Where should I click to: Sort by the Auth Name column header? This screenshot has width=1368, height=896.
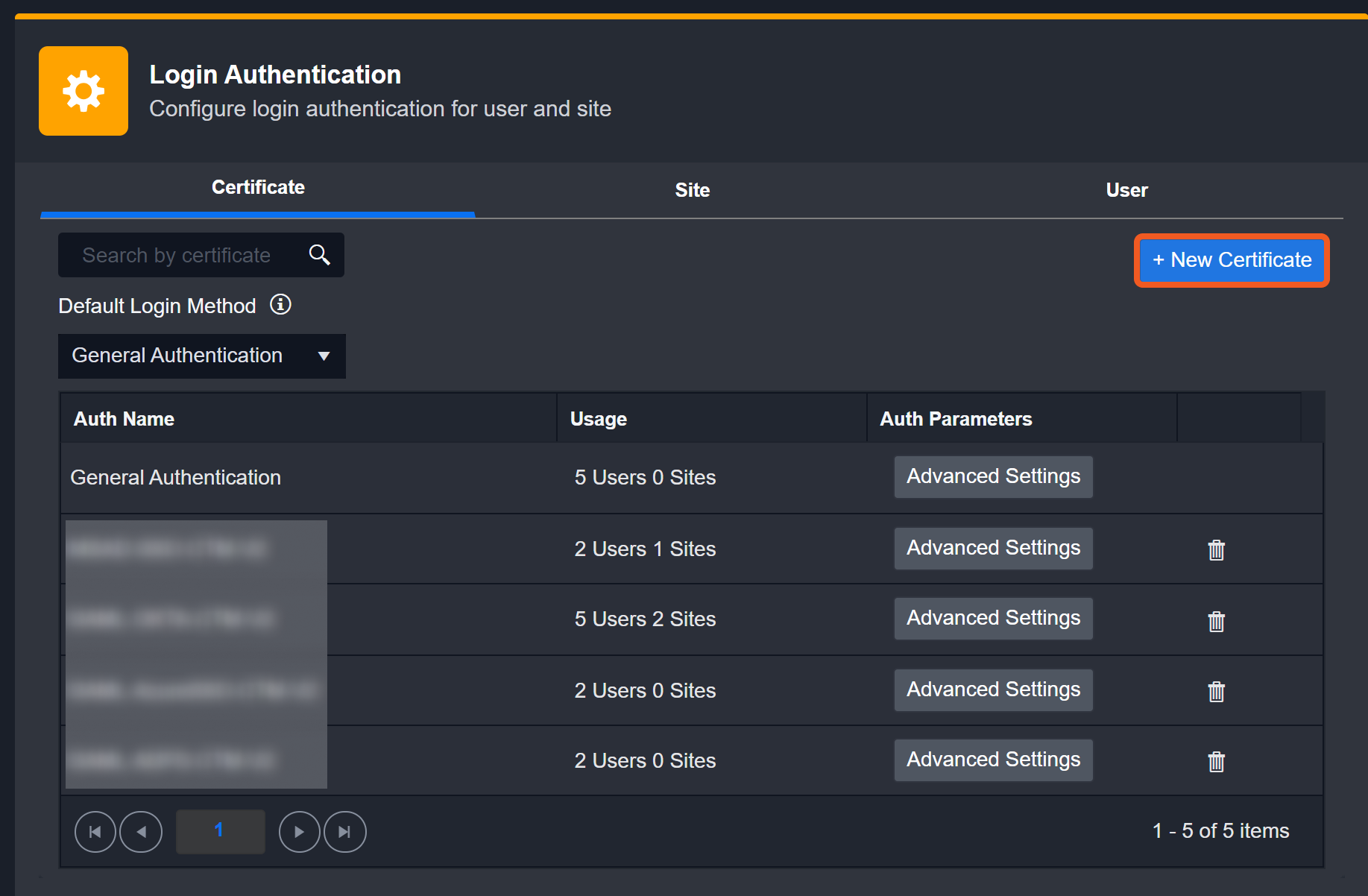(x=124, y=419)
